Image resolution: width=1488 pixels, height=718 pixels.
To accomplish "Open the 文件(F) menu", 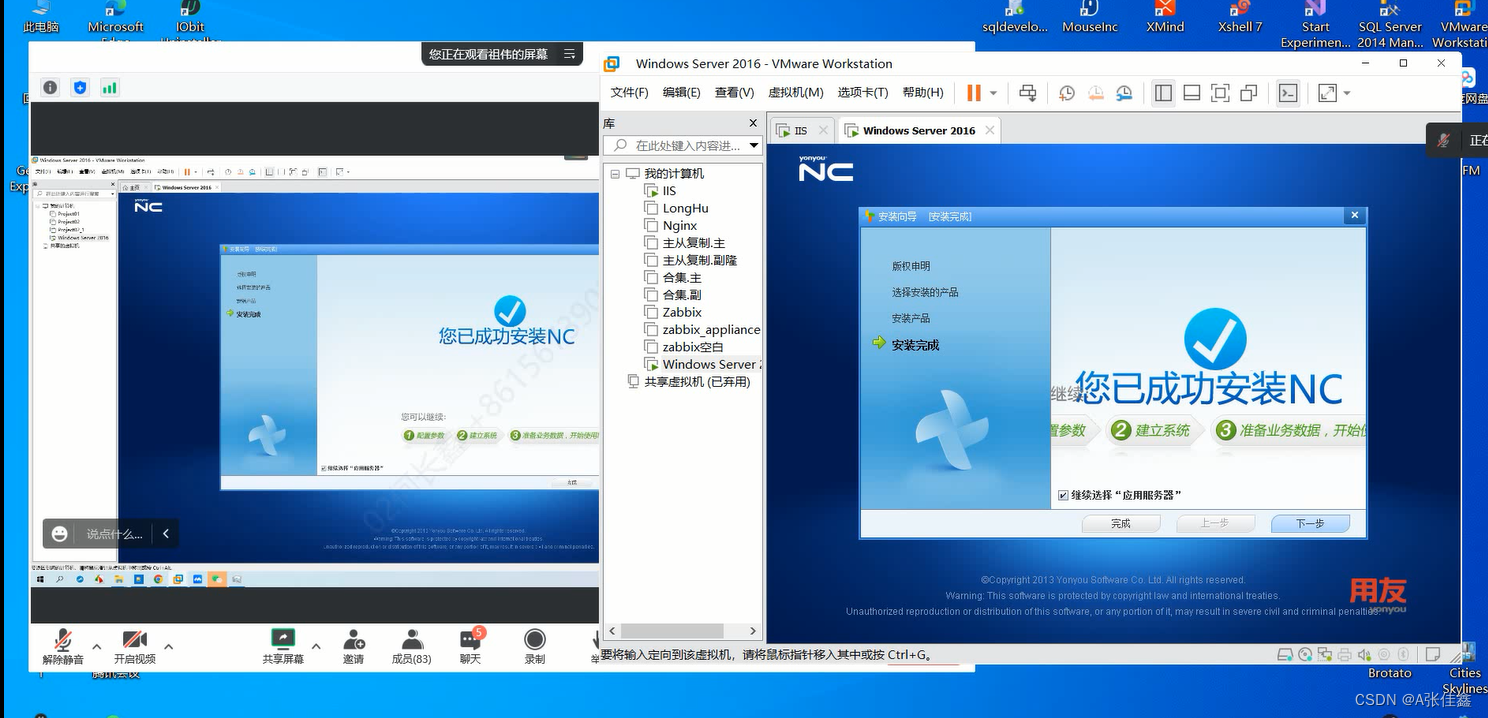I will point(629,92).
